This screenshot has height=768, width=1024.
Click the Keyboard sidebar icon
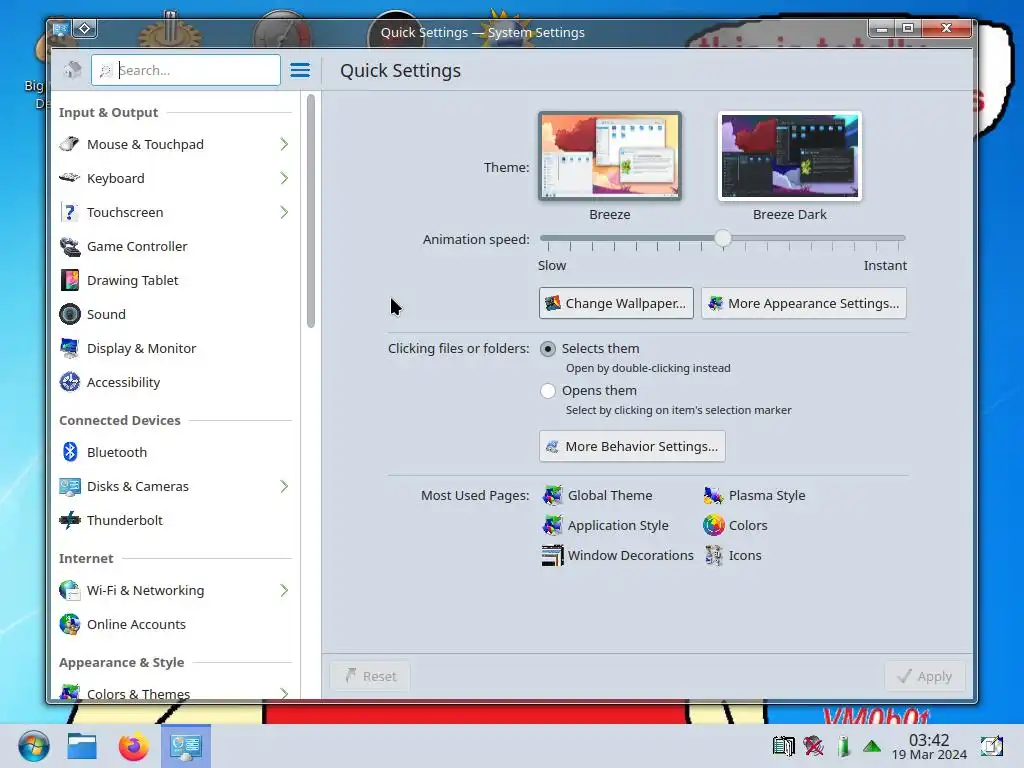click(69, 178)
